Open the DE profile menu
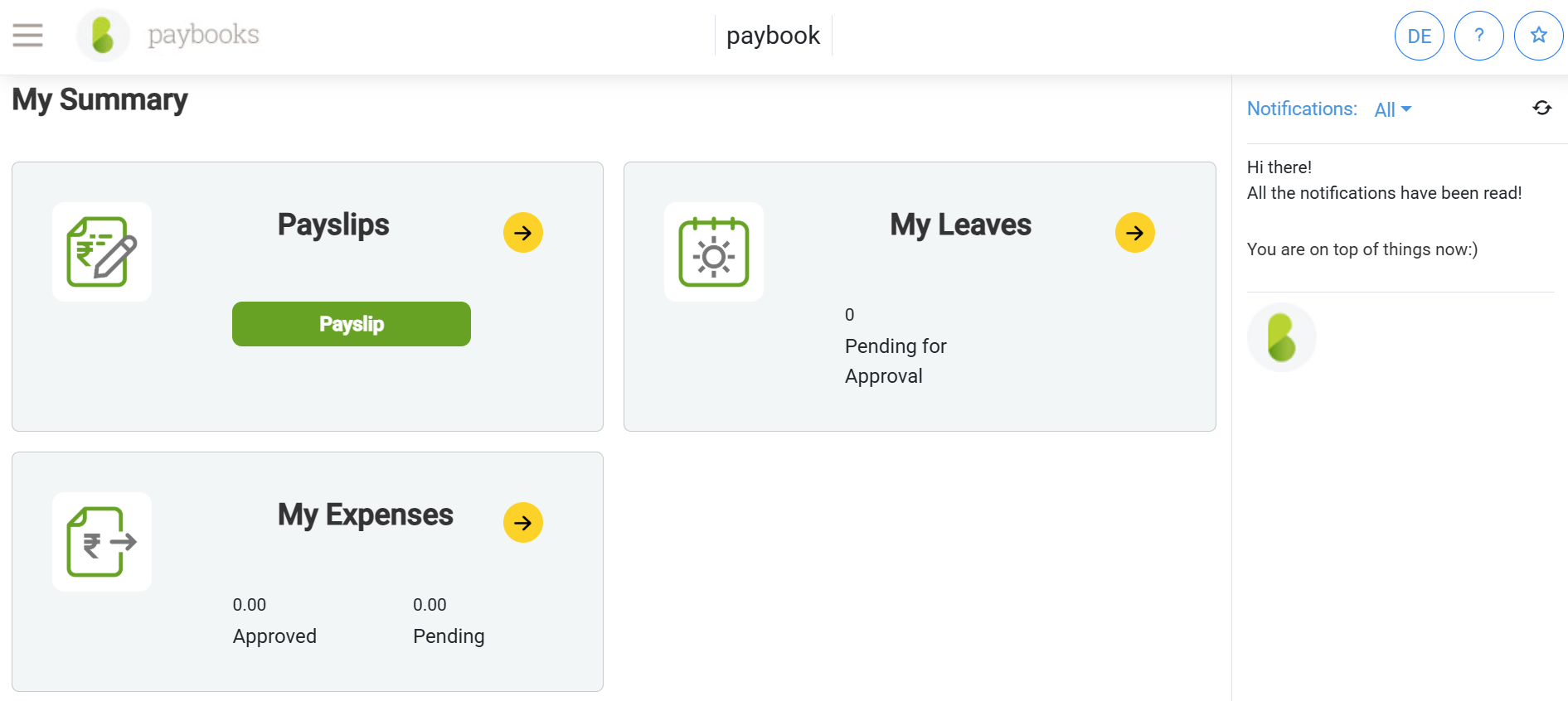Image resolution: width=1568 pixels, height=701 pixels. click(x=1420, y=35)
